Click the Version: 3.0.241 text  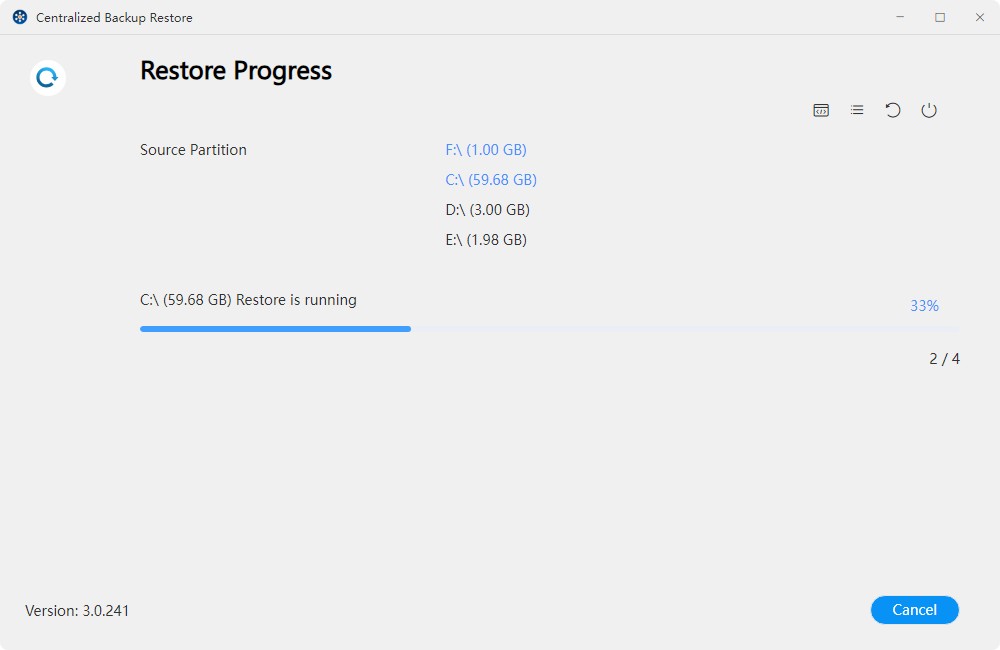click(x=77, y=610)
